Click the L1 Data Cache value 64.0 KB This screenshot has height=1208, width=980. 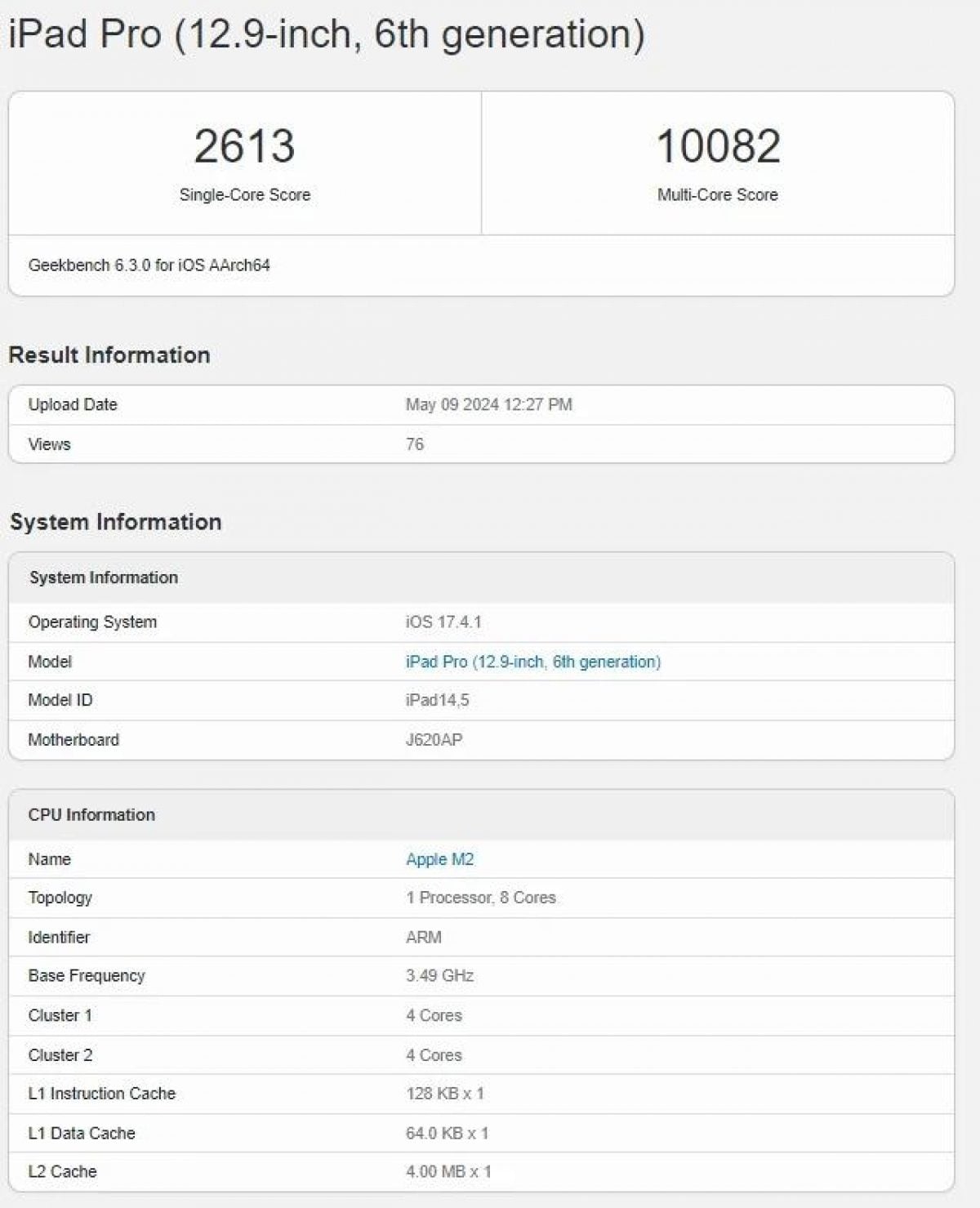click(447, 1133)
